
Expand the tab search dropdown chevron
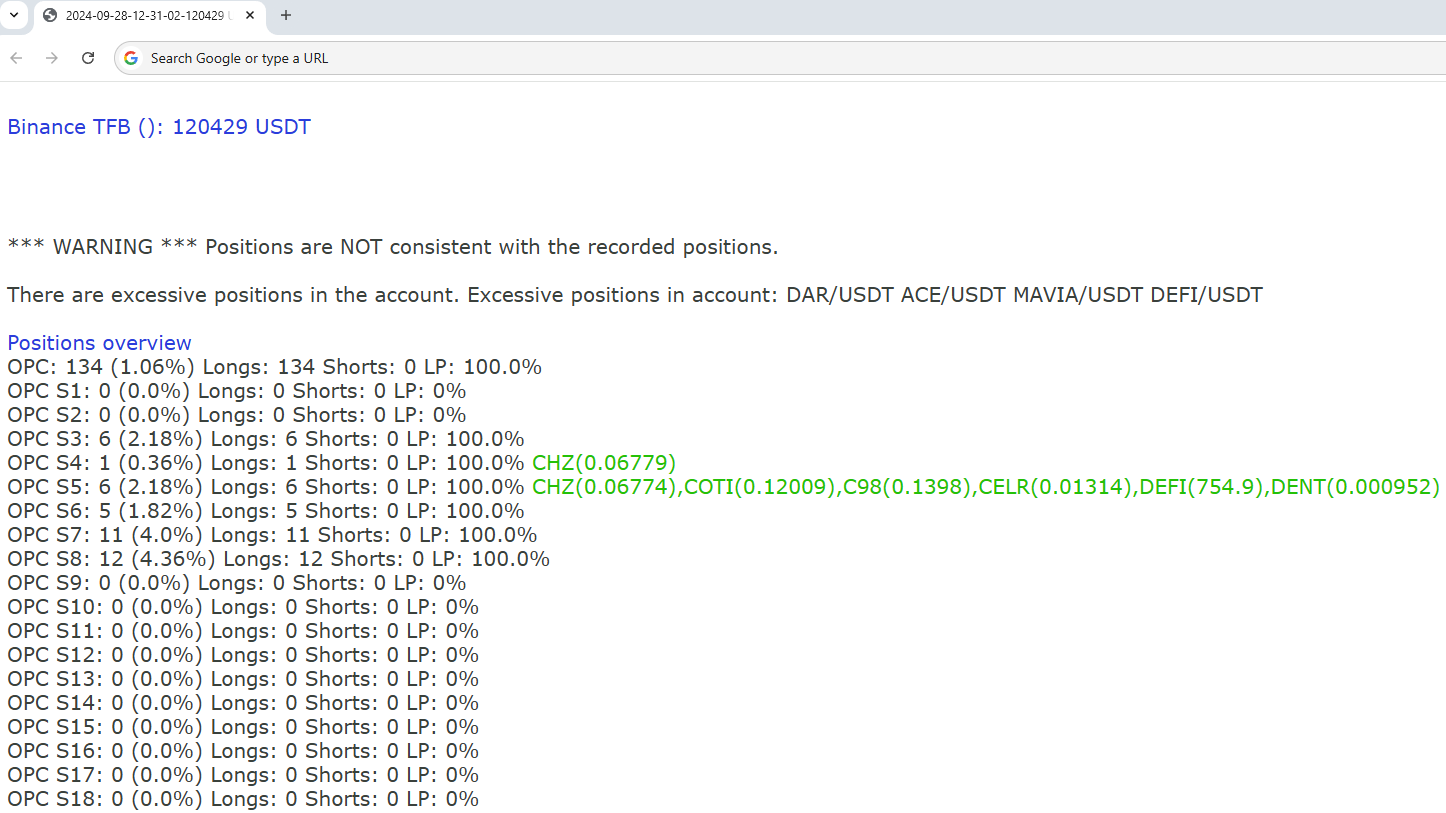point(14,15)
